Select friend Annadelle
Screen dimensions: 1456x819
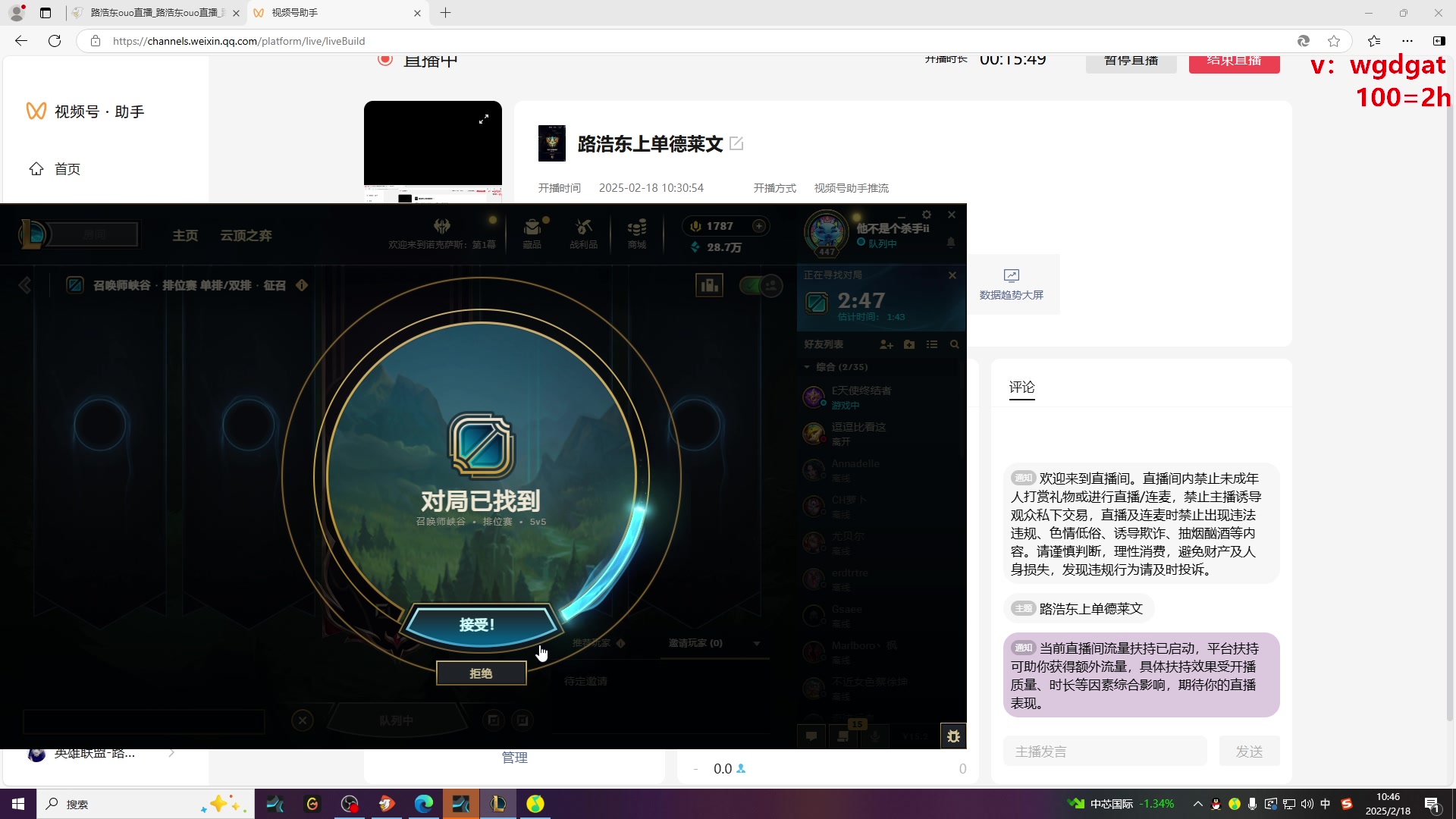point(880,470)
